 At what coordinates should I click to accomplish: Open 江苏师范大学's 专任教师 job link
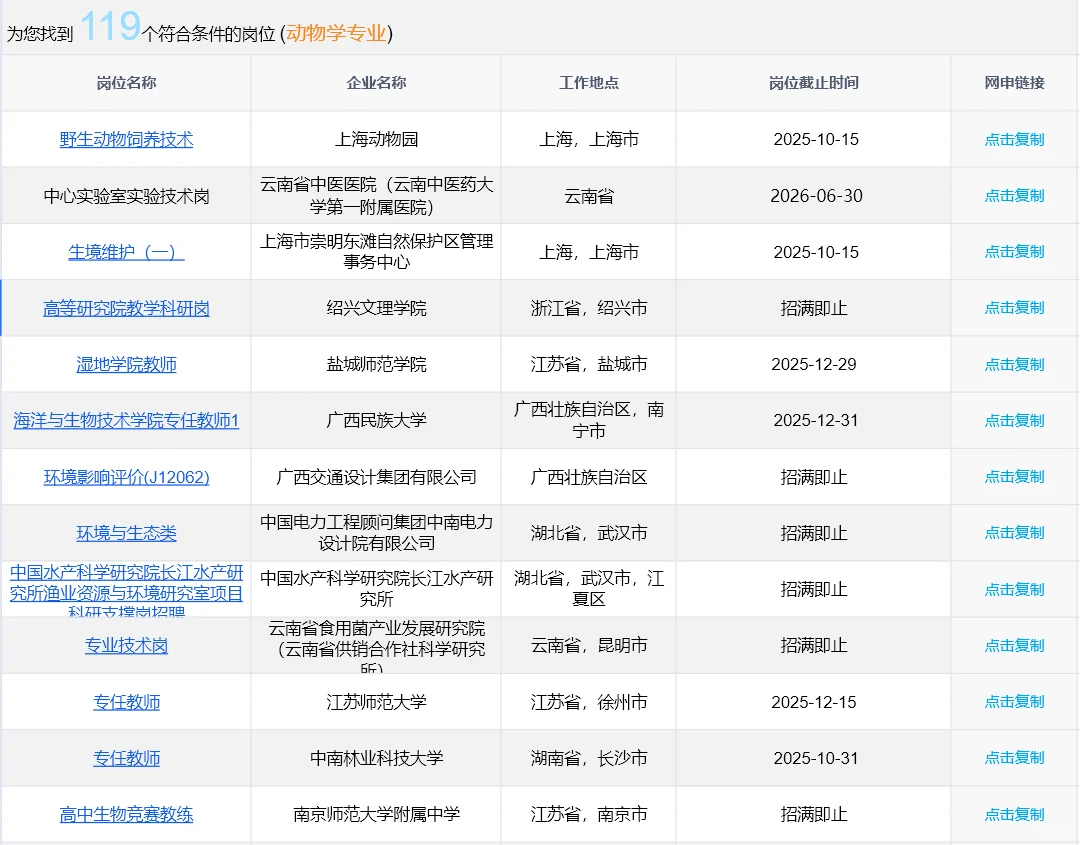pyautogui.click(x=127, y=702)
